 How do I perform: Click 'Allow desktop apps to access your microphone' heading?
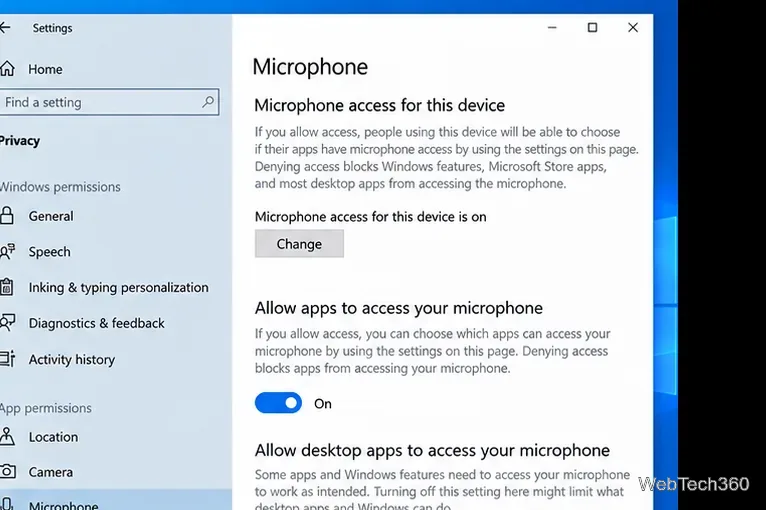click(x=432, y=450)
